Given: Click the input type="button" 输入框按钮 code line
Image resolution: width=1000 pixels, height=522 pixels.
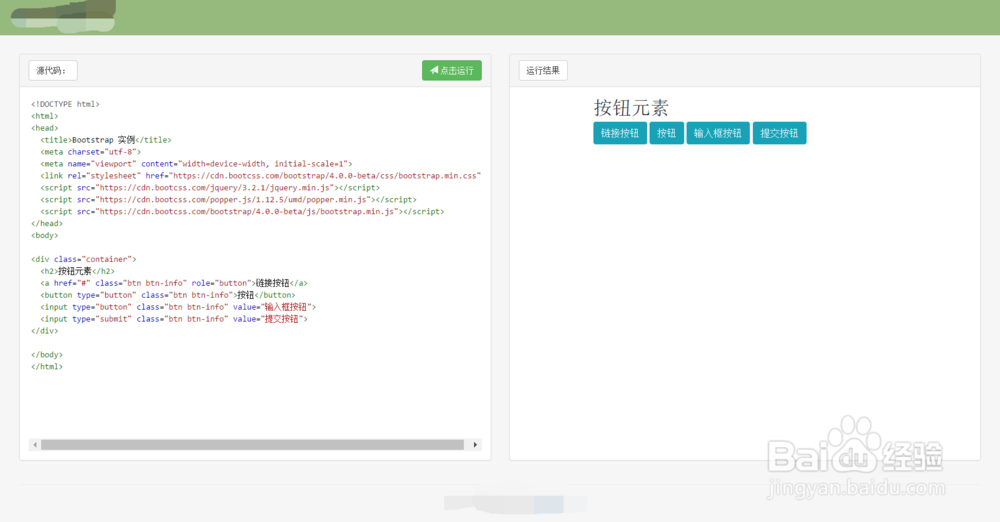Looking at the screenshot, I should pos(178,307).
